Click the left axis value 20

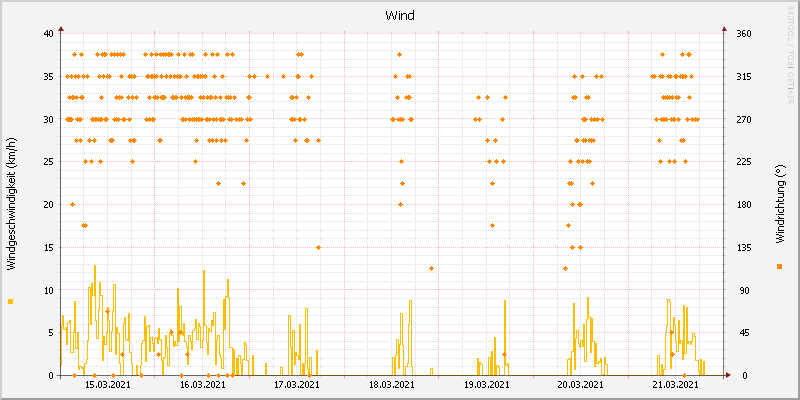48,205
